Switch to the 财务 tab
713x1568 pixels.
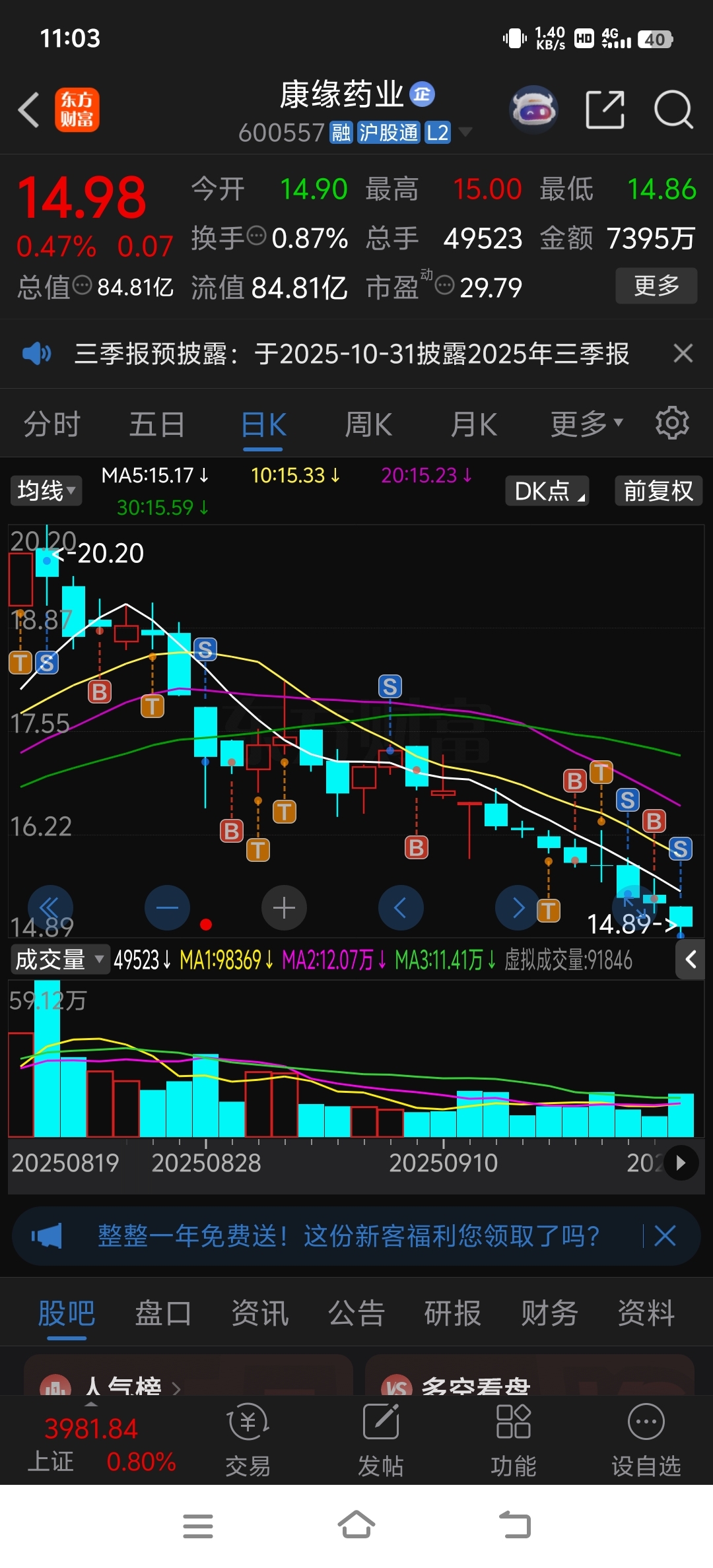point(549,1313)
